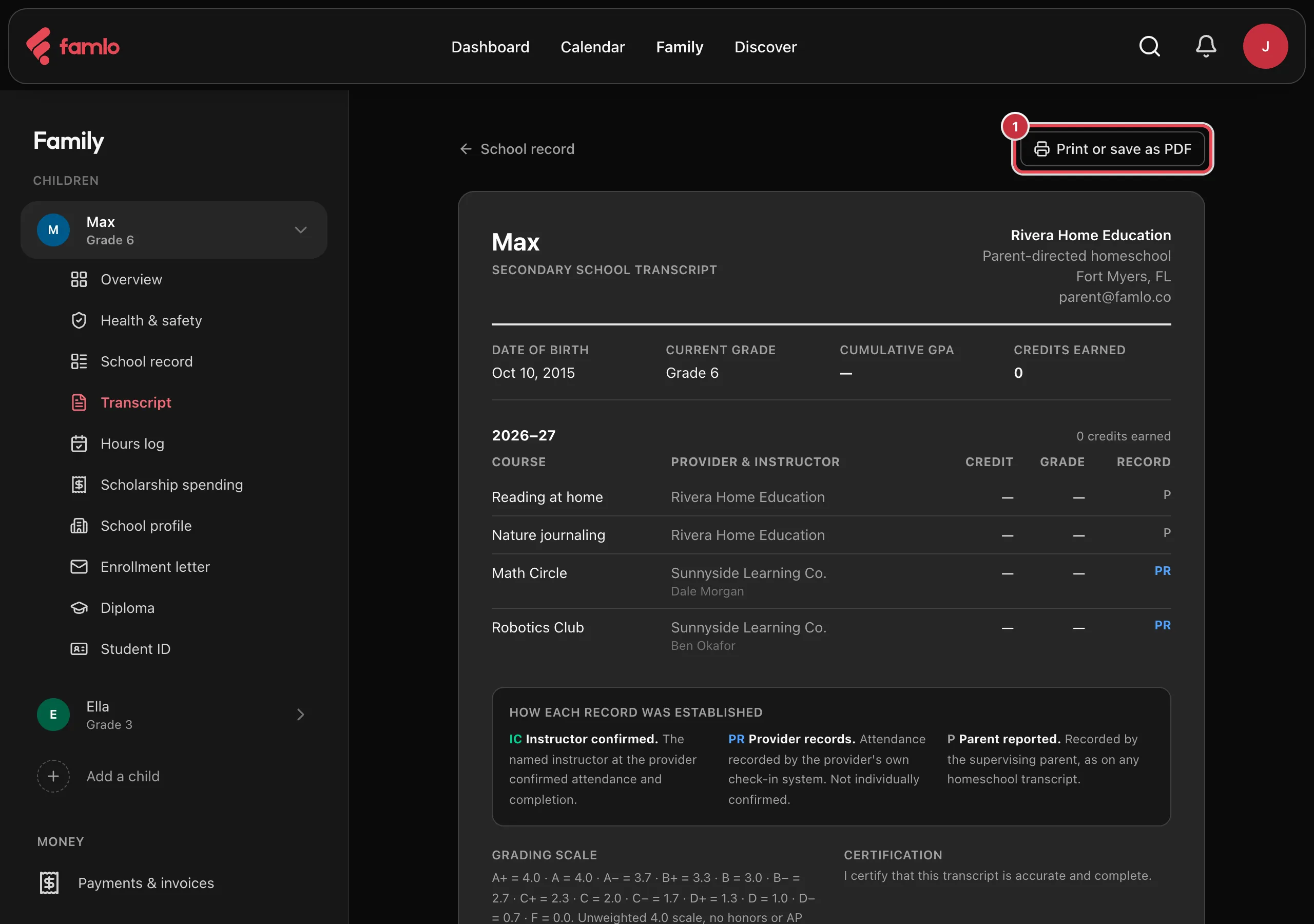Open Enrollment letter sidebar item
The height and width of the screenshot is (924, 1314).
[x=155, y=567]
